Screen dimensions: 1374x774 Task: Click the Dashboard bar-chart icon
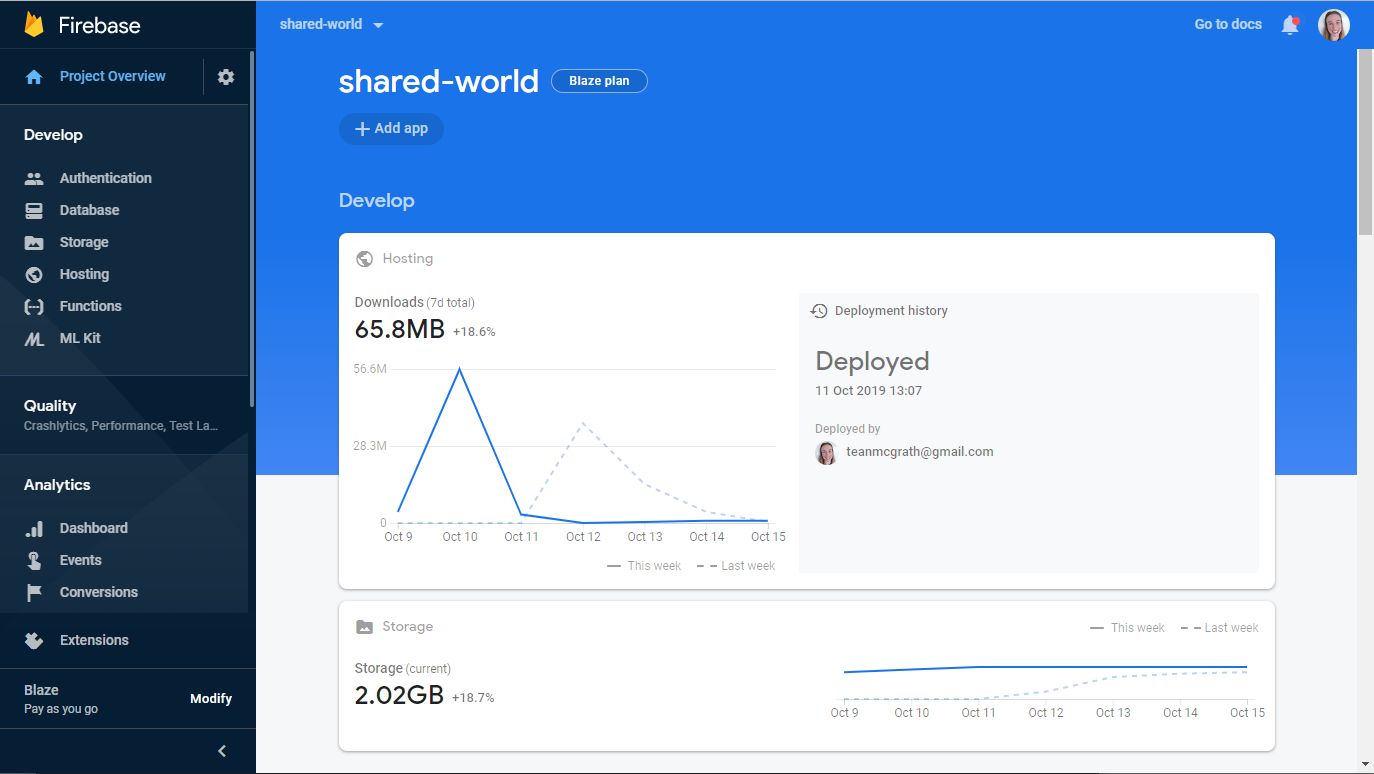(34, 528)
